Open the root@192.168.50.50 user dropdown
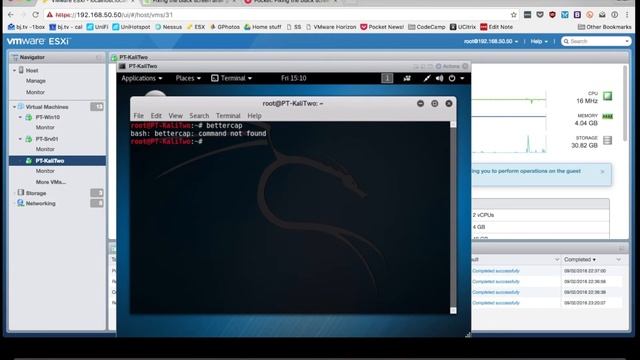 coord(491,41)
